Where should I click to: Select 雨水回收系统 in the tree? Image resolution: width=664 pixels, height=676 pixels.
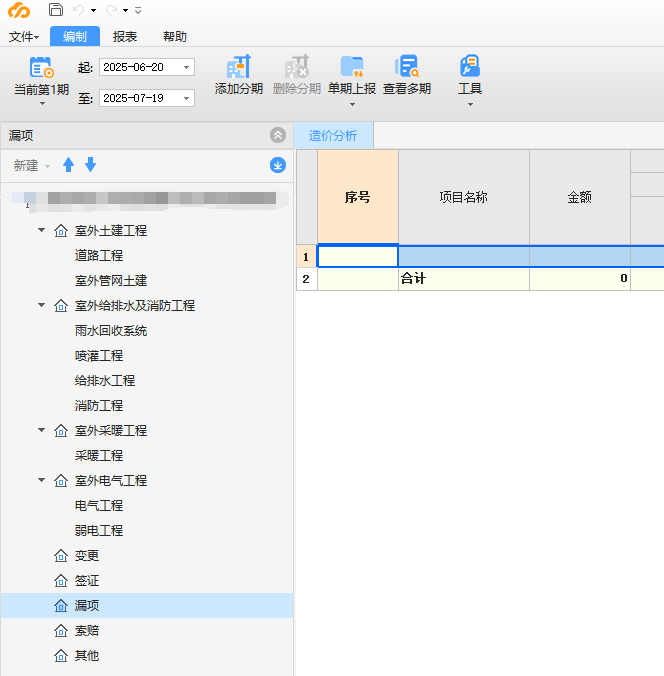tap(111, 331)
